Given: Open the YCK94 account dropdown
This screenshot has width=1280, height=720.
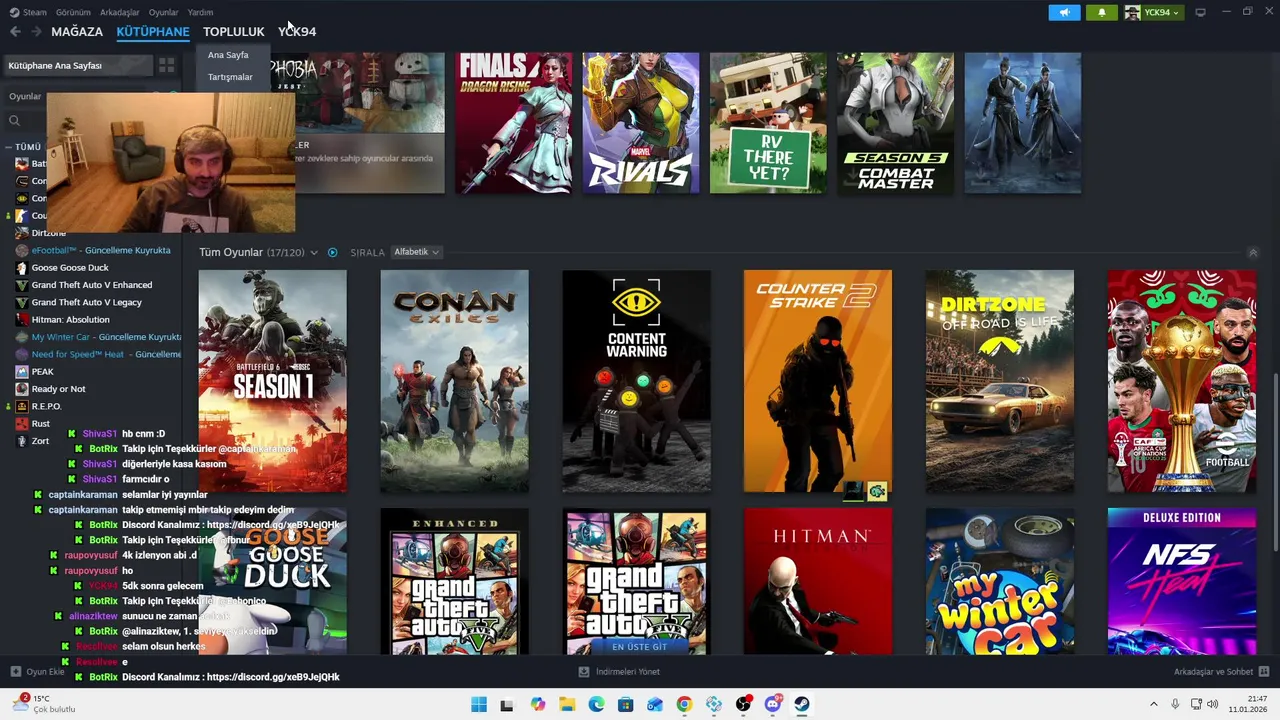Looking at the screenshot, I should click(x=1153, y=12).
